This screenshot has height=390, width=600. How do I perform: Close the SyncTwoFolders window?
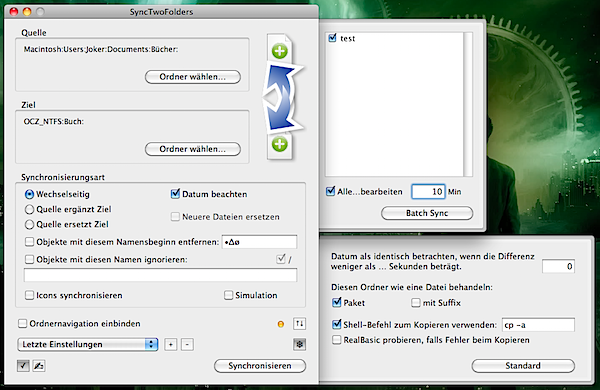pyautogui.click(x=14, y=11)
